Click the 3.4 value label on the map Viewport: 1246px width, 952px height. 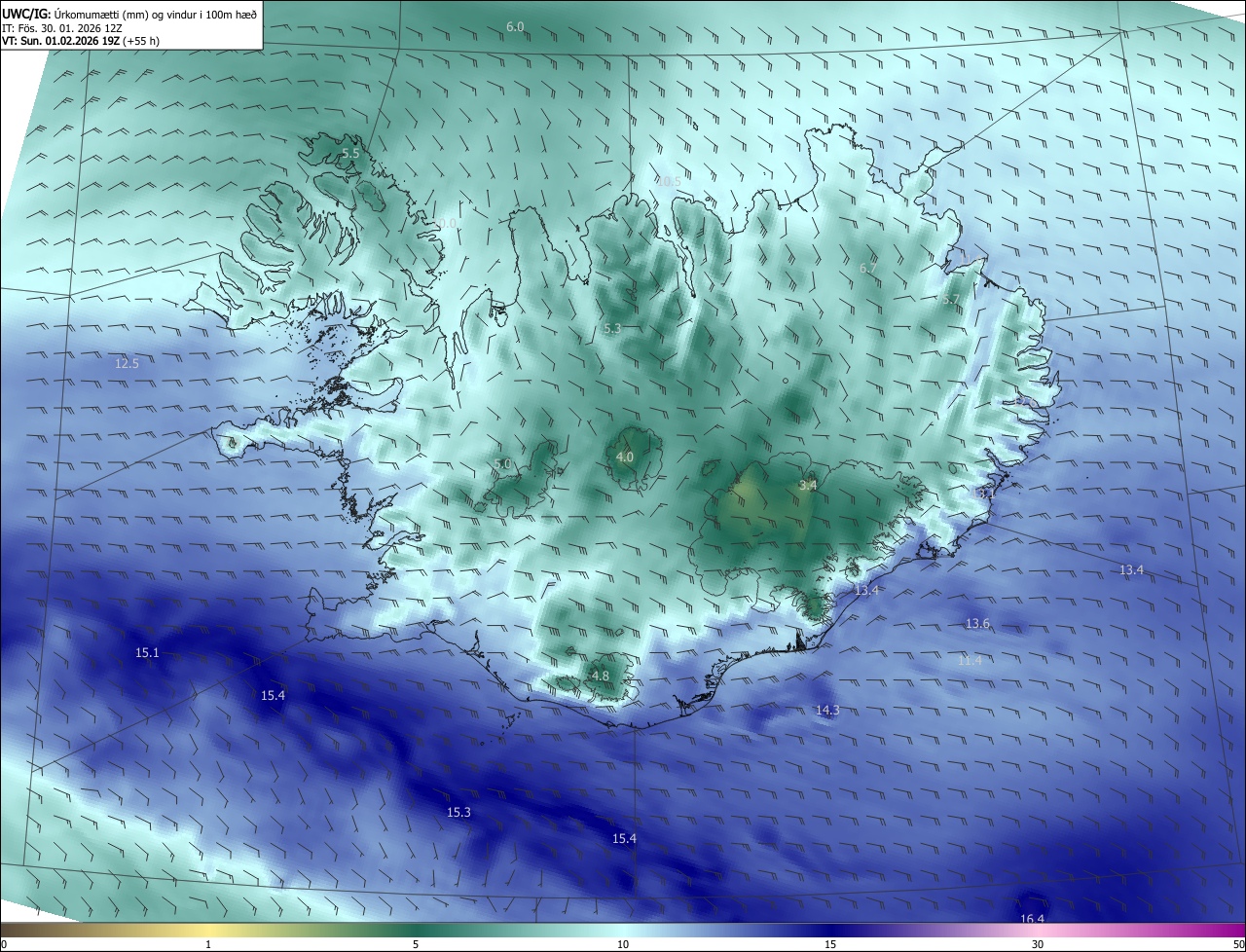coord(808,485)
